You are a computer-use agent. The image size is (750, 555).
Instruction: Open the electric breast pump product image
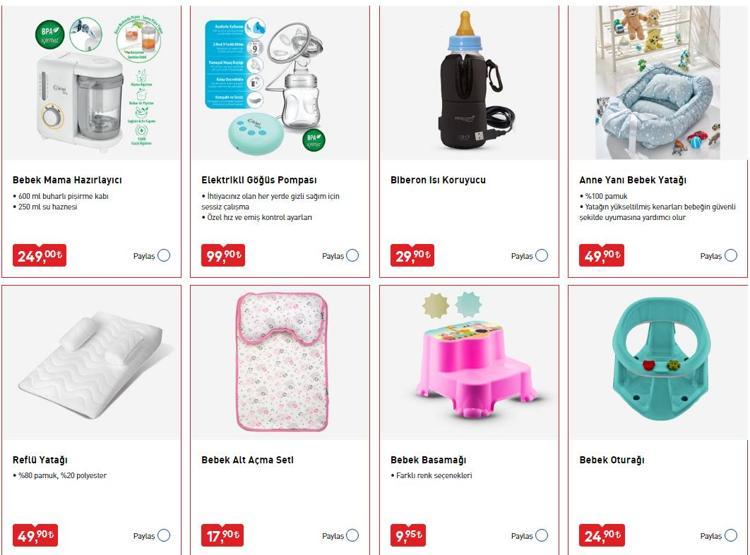pyautogui.click(x=280, y=82)
